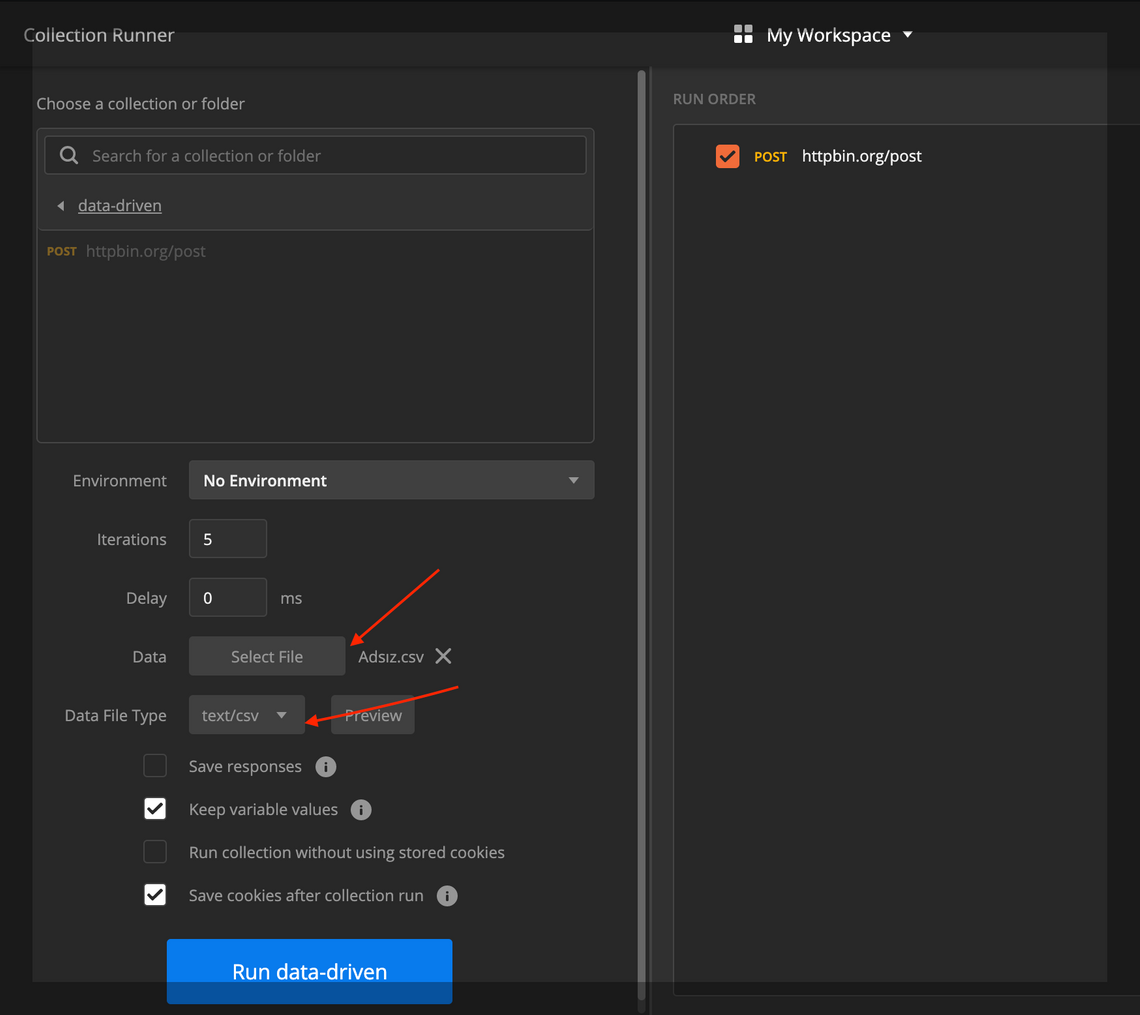Uncheck Keep variable values
The width and height of the screenshot is (1140, 1015).
coord(155,809)
